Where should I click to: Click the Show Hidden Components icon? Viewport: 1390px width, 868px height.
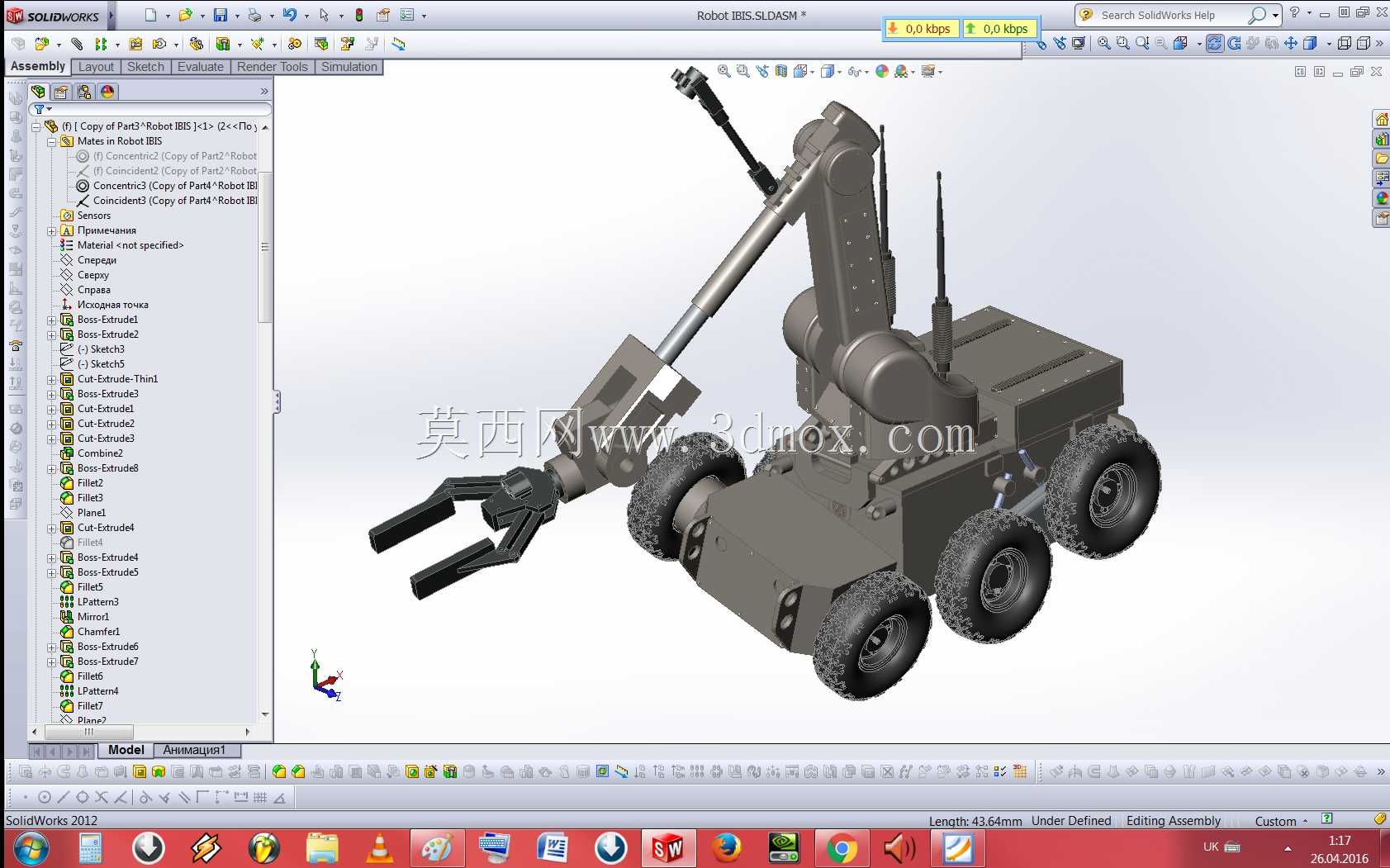tap(196, 44)
